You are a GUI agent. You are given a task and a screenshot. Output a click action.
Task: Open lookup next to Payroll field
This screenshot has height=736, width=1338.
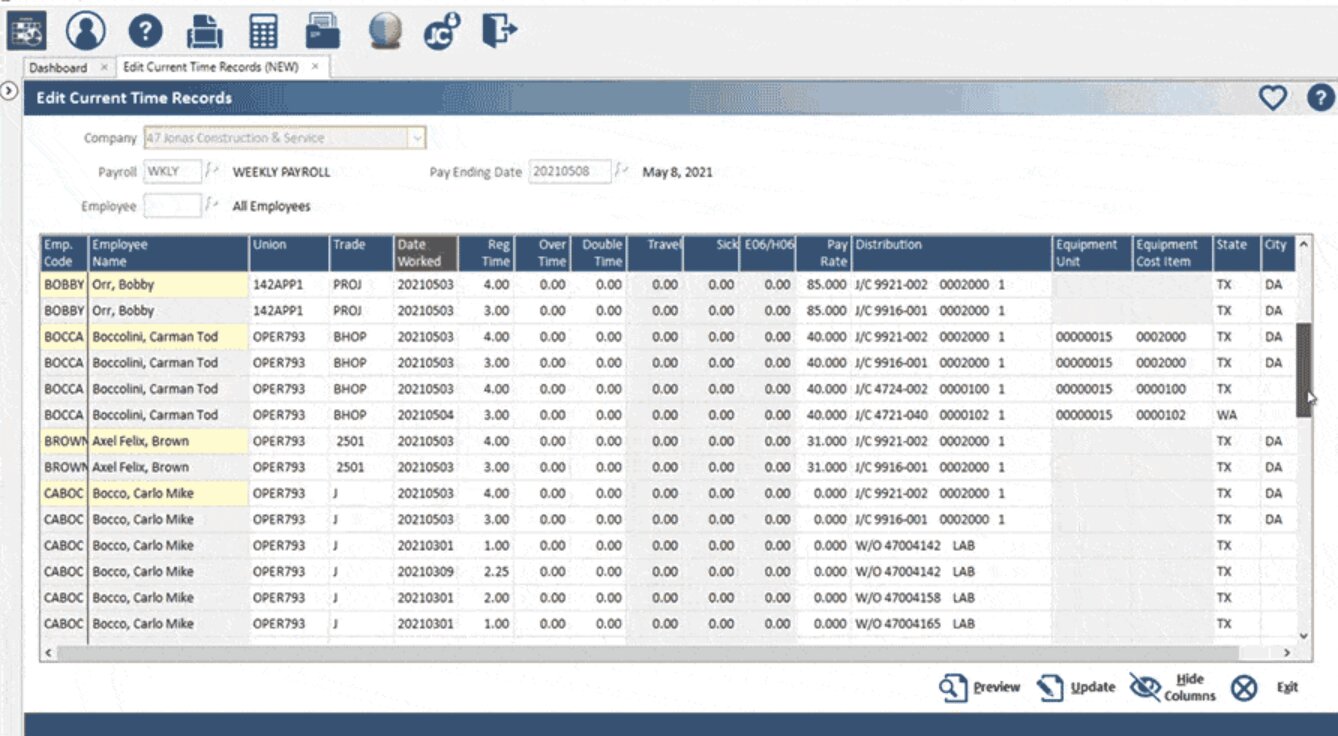(x=211, y=172)
